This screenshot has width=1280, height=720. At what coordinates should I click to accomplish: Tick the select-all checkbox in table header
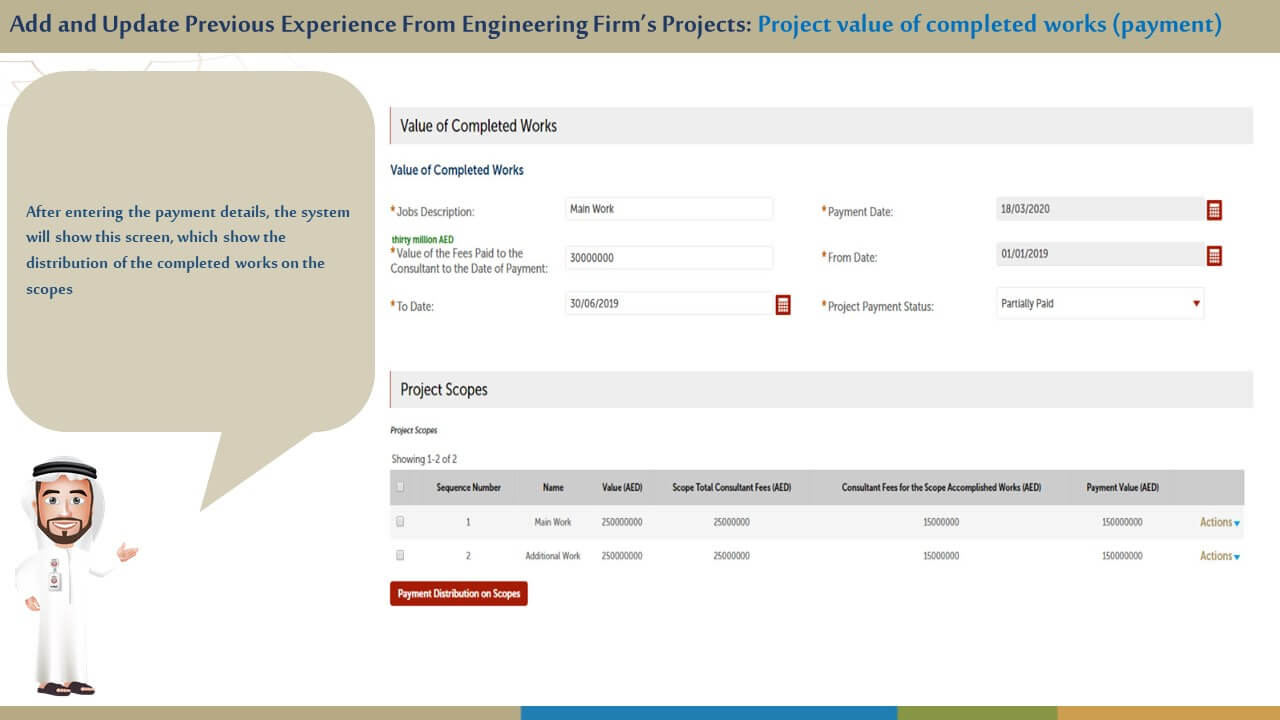click(x=401, y=487)
